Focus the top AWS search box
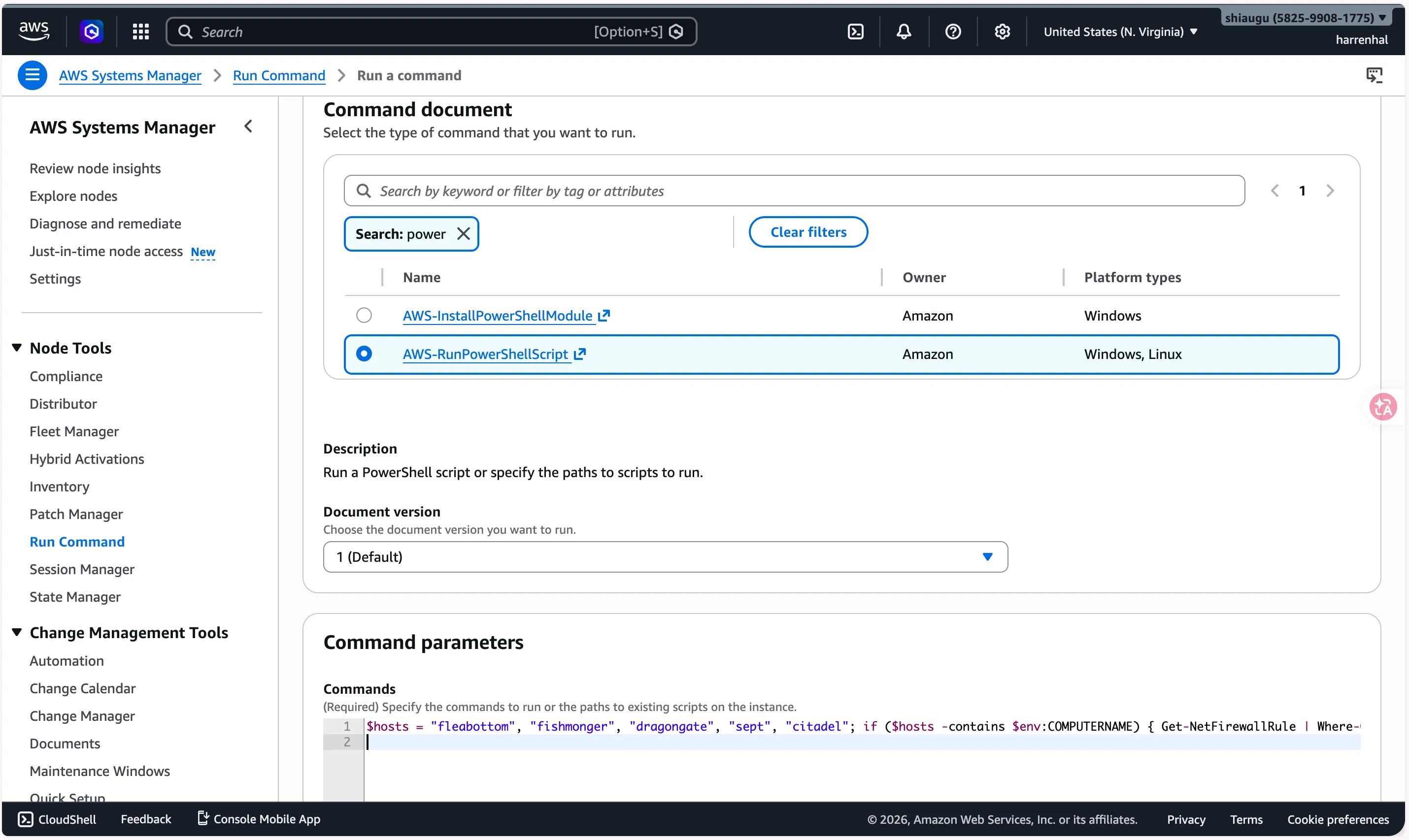1409x840 pixels. (x=431, y=32)
